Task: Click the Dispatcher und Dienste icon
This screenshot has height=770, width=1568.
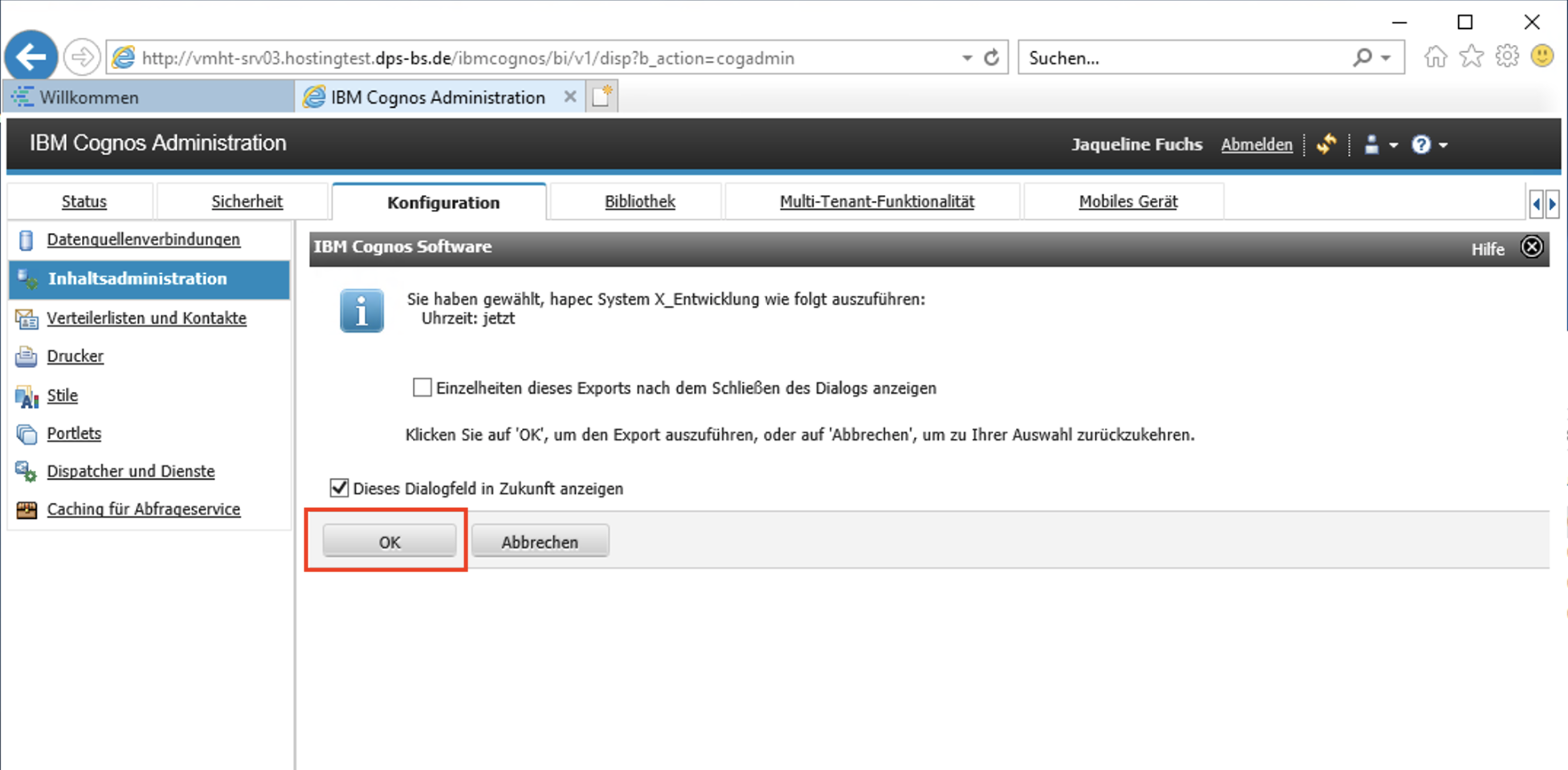Action: [27, 472]
